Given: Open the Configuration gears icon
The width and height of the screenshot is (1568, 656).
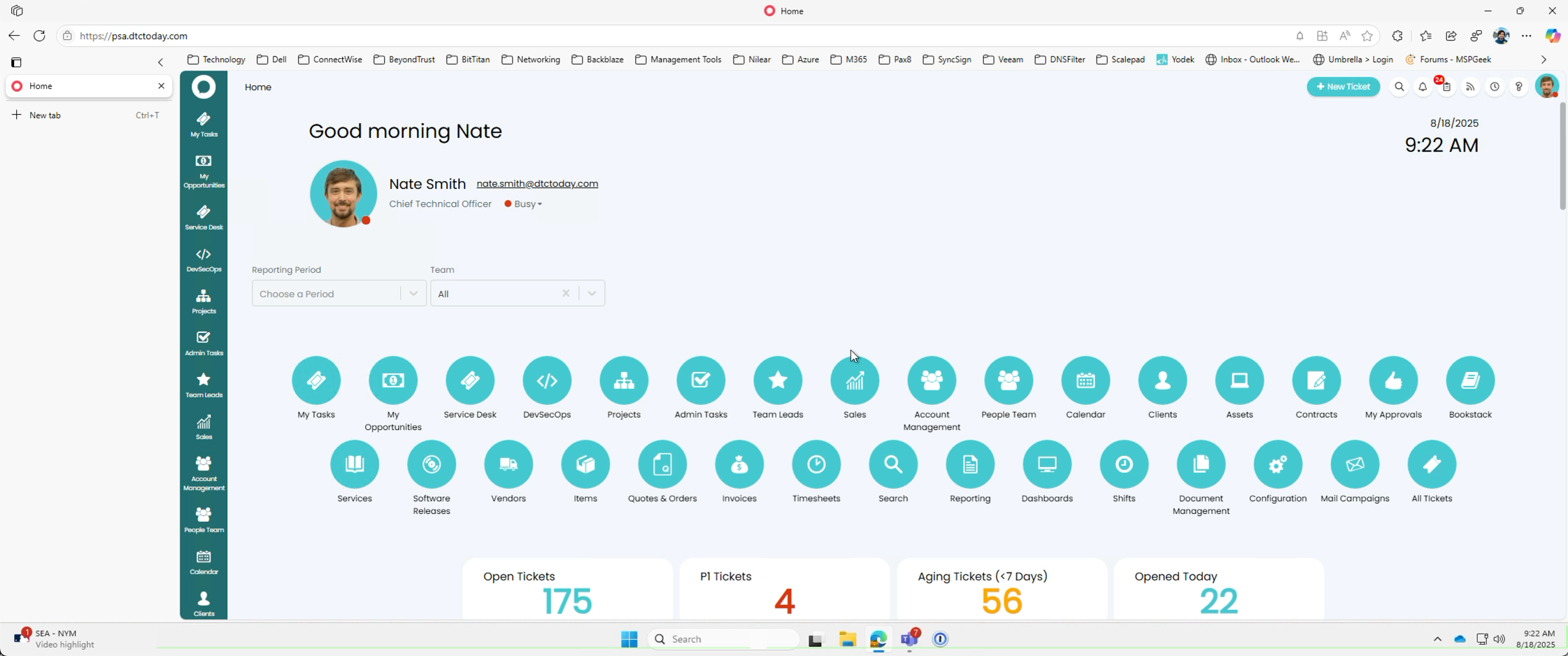Looking at the screenshot, I should tap(1278, 464).
